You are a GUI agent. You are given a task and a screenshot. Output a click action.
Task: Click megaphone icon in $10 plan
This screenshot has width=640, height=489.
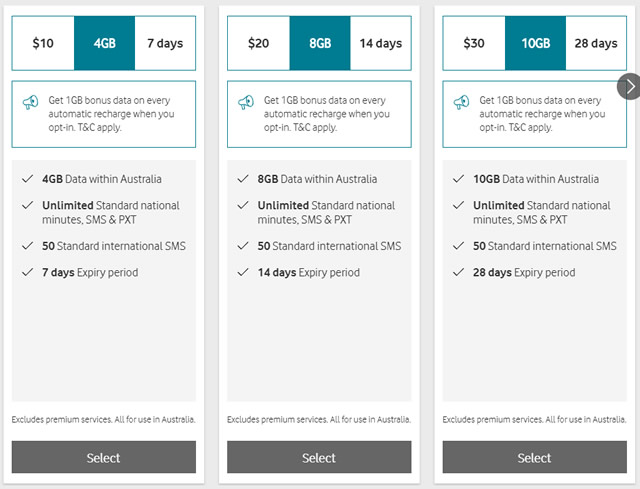point(31,102)
